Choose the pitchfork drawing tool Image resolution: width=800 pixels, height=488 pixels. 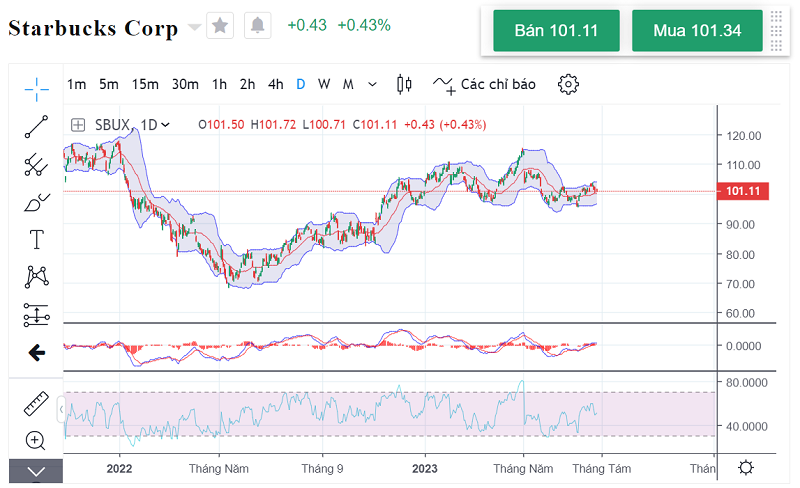(x=37, y=164)
